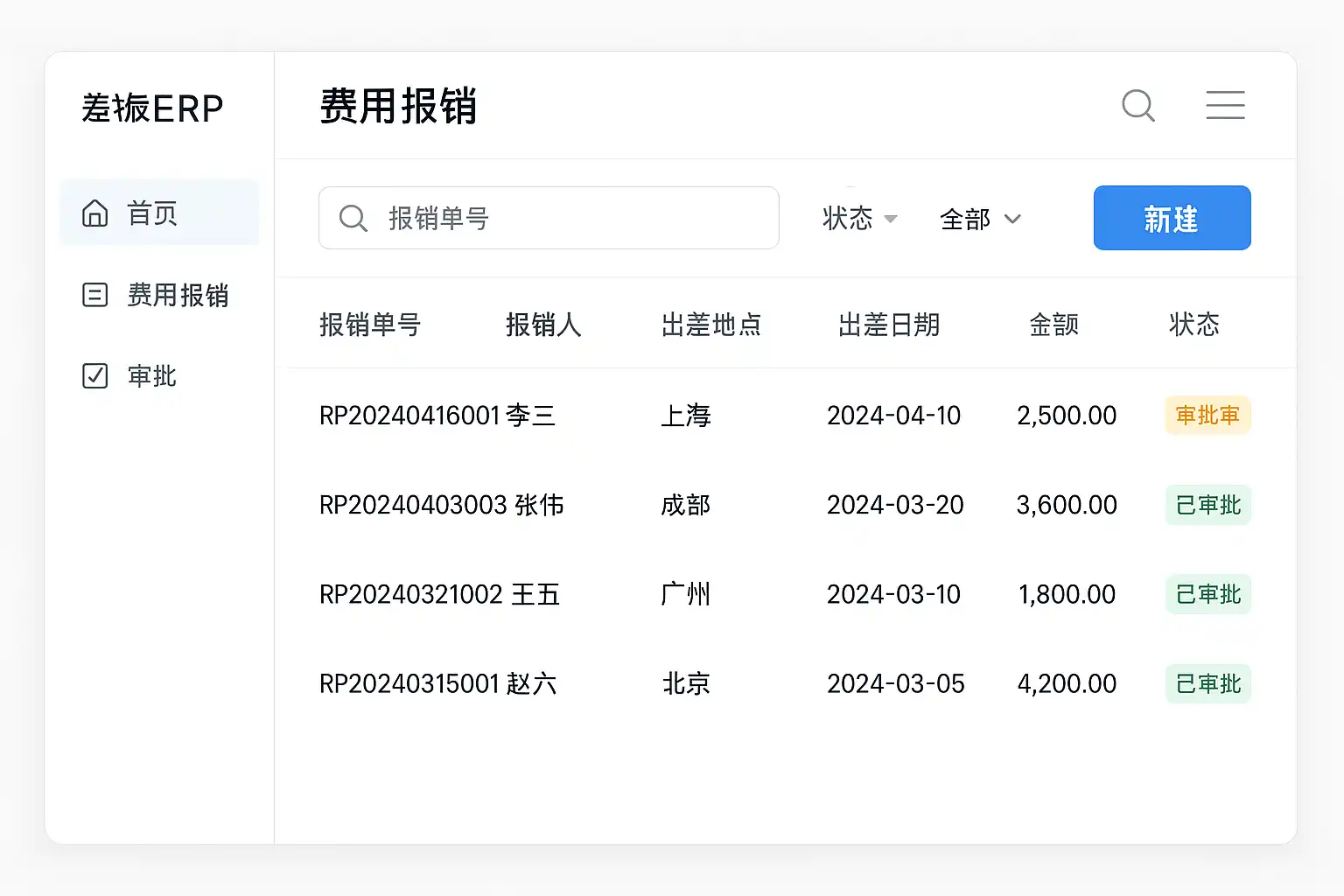Expand the 状态 filter dropdown

tap(860, 219)
